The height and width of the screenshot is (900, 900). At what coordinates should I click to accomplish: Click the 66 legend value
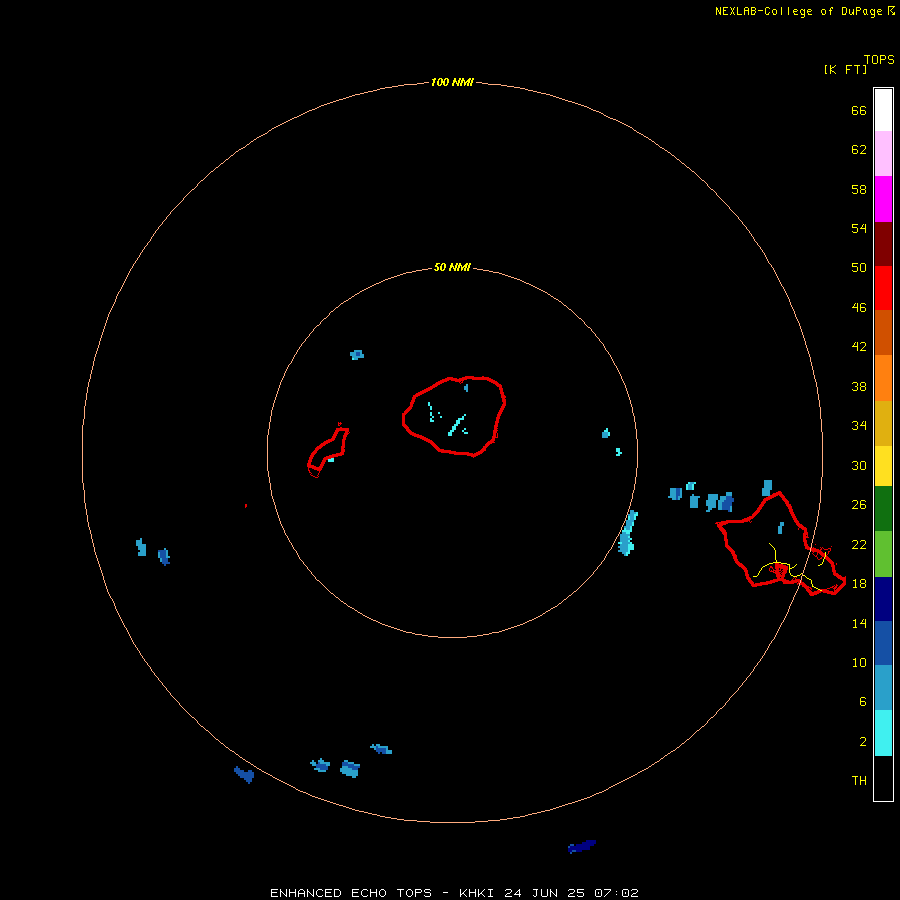point(859,110)
